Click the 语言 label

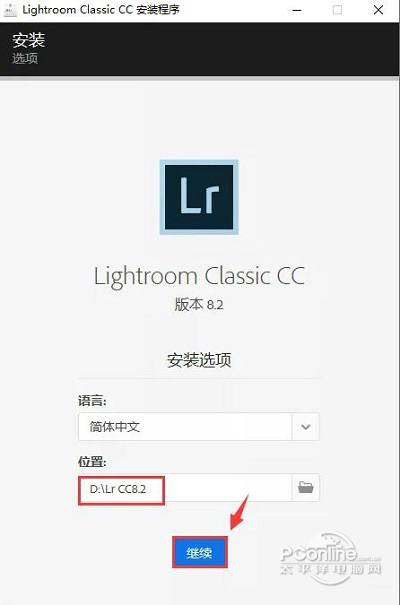92,401
